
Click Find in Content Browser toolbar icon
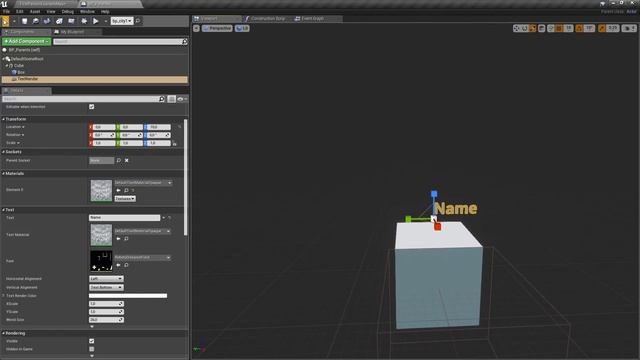pyautogui.click(x=36, y=21)
